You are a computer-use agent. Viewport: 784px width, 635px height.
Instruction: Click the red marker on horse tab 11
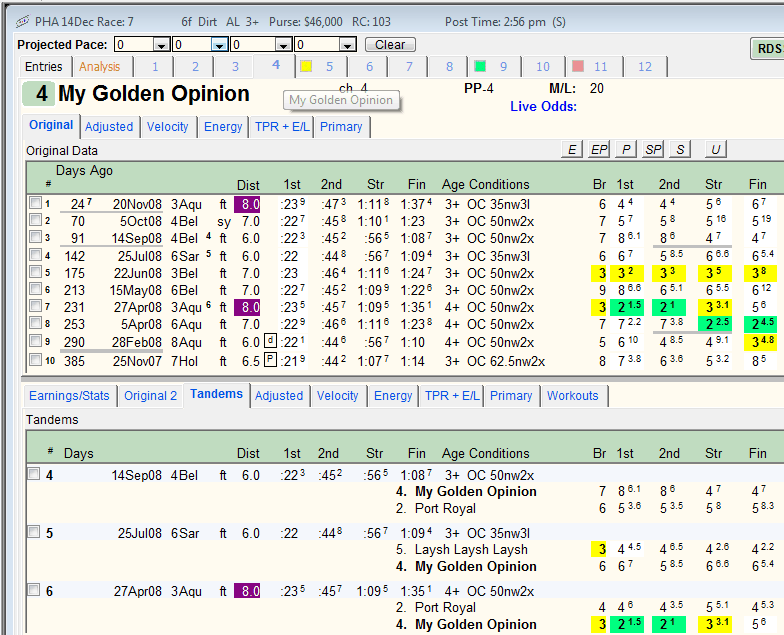pyautogui.click(x=578, y=66)
